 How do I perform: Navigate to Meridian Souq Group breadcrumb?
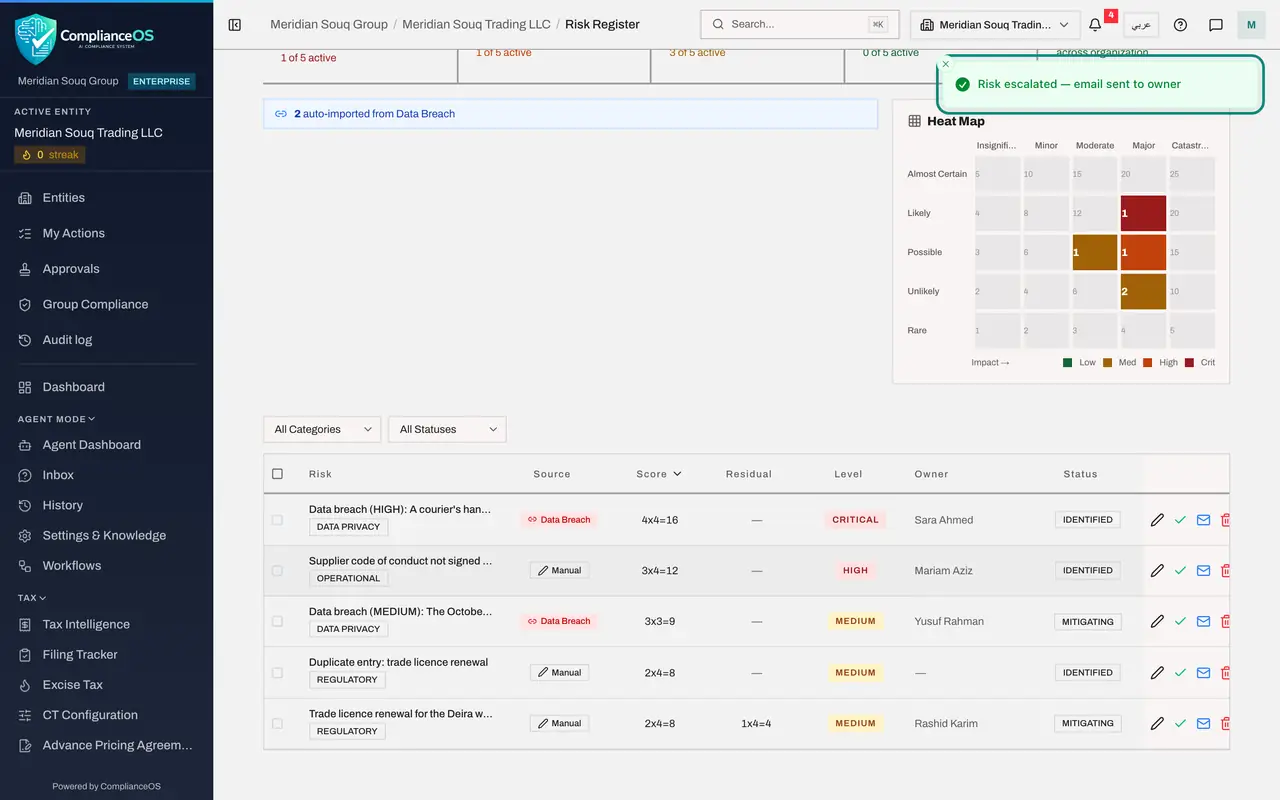pyautogui.click(x=329, y=24)
